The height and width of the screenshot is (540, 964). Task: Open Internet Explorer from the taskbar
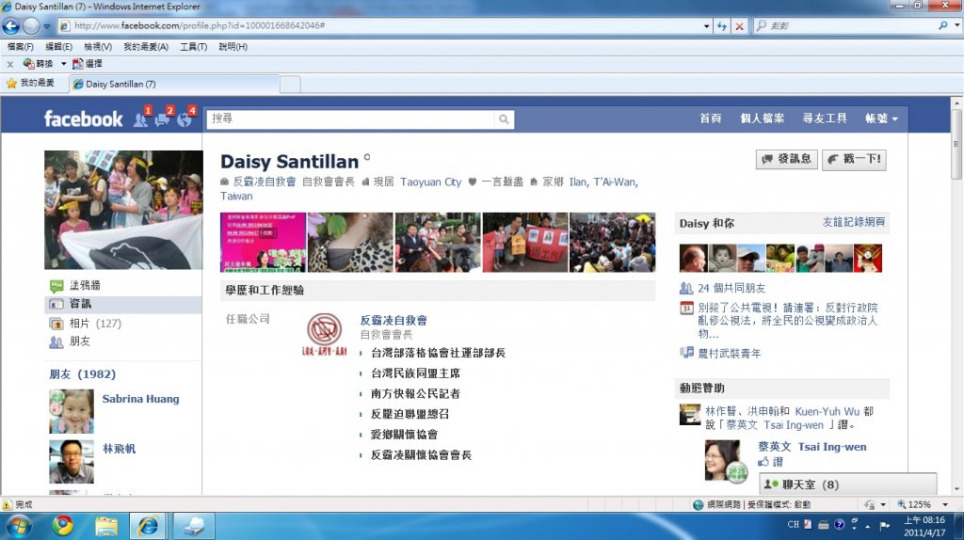pyautogui.click(x=149, y=525)
